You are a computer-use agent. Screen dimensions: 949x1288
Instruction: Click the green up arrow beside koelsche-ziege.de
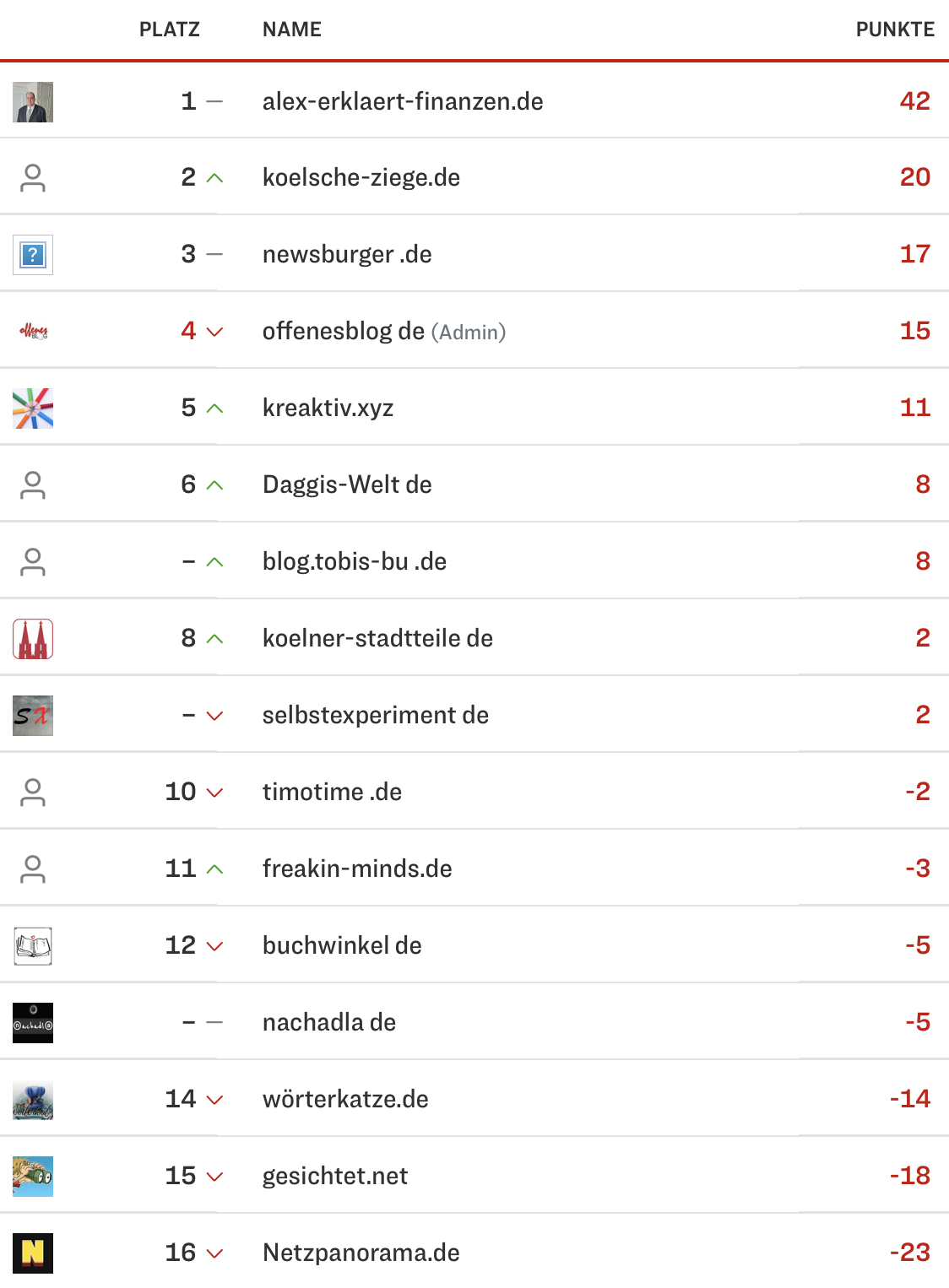point(215,178)
